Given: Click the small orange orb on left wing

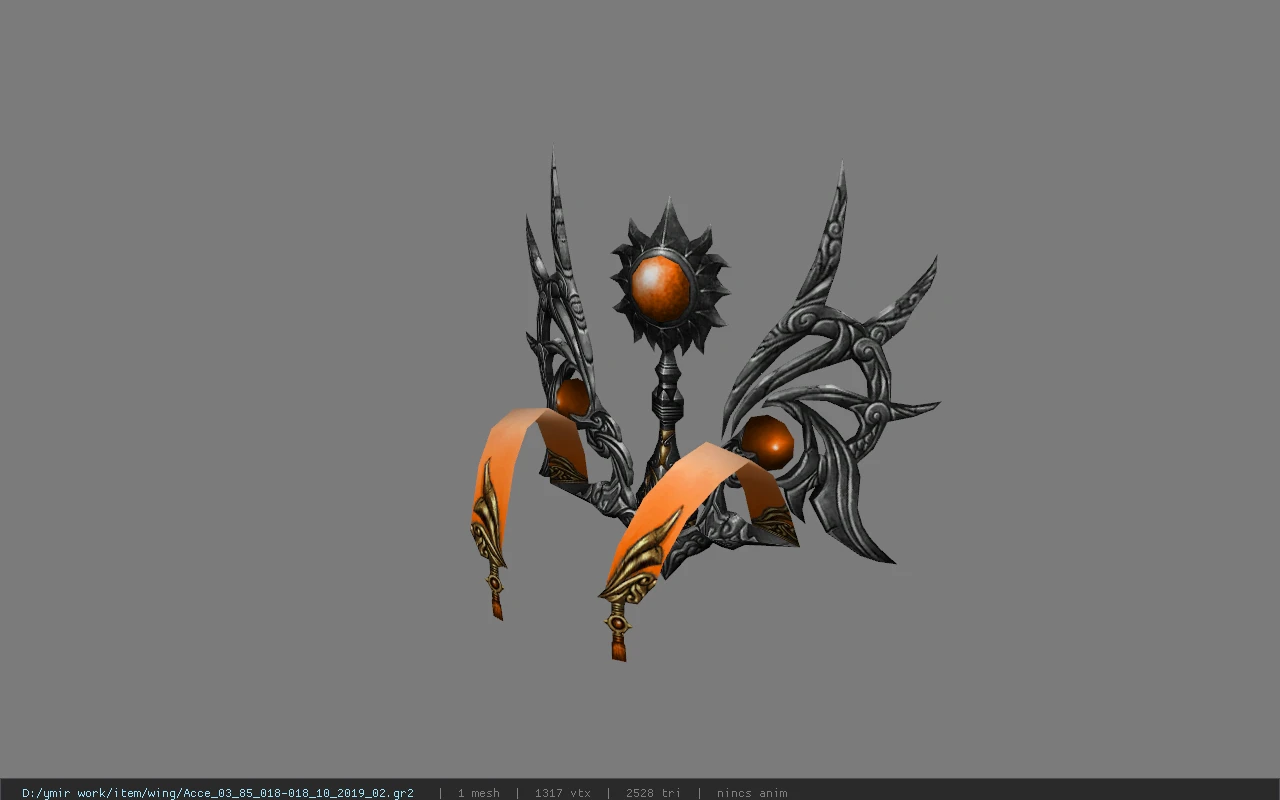Looking at the screenshot, I should pyautogui.click(x=572, y=397).
